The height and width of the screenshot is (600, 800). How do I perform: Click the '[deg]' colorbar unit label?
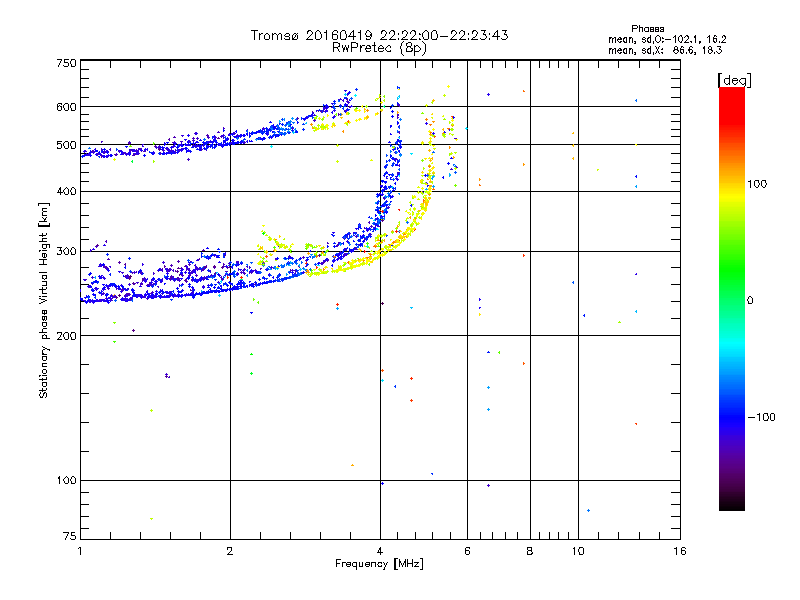click(x=734, y=80)
